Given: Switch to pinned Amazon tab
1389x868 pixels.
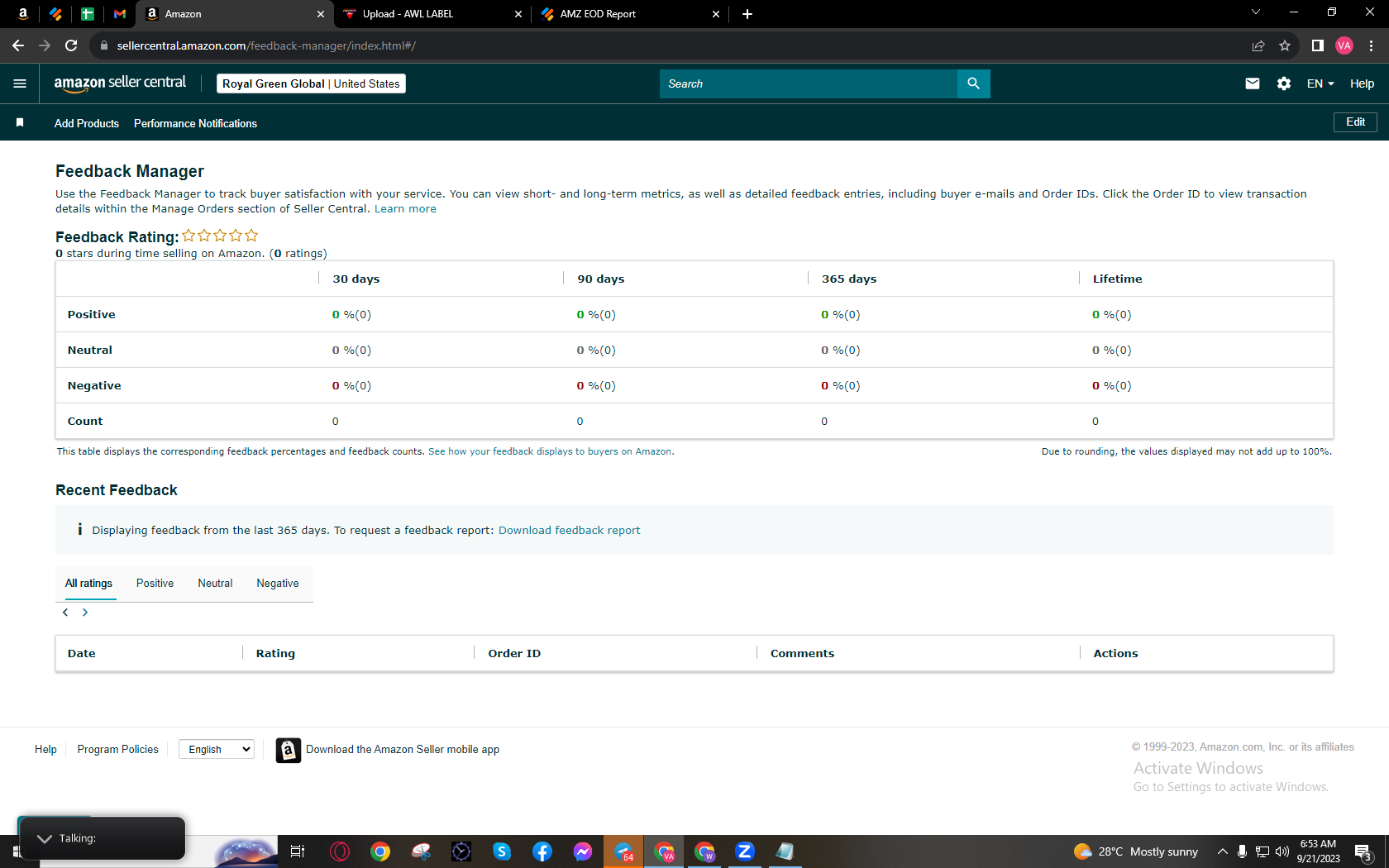Looking at the screenshot, I should 23,14.
